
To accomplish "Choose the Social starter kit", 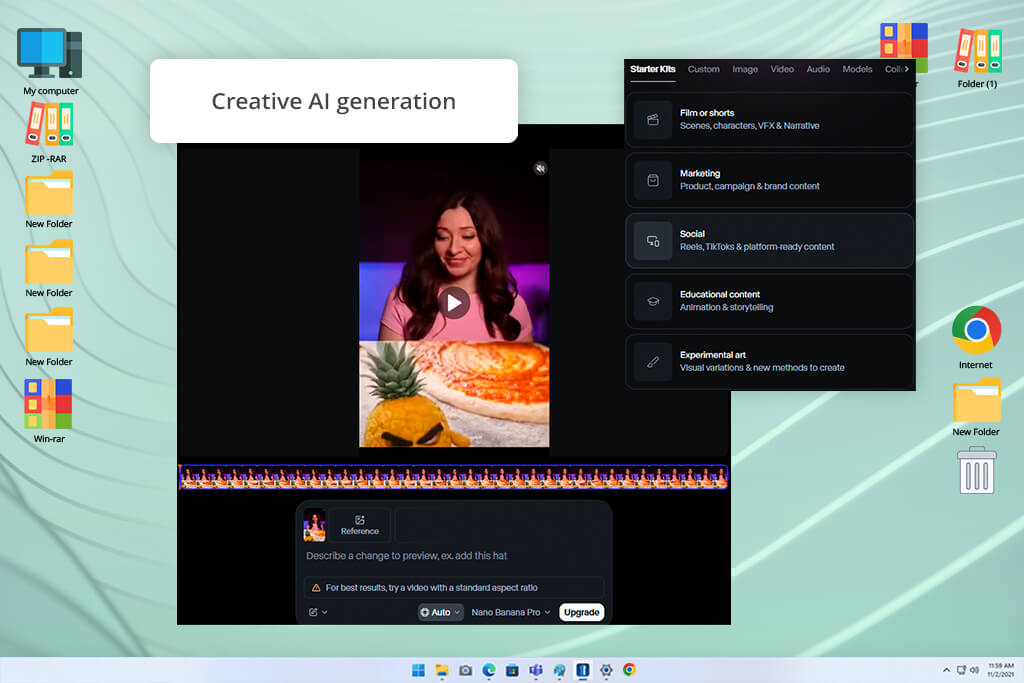I will (769, 241).
